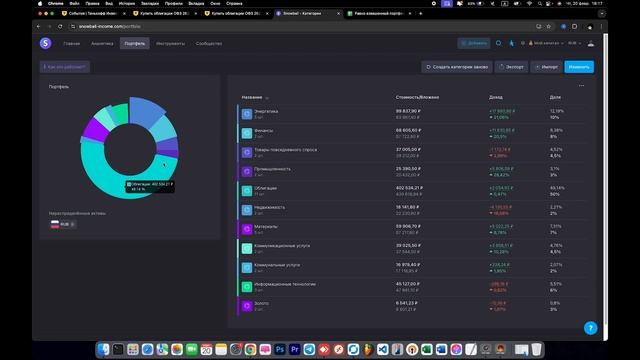Open the user profile icon
Image resolution: width=640 pixels, height=360 pixels.
590,43
